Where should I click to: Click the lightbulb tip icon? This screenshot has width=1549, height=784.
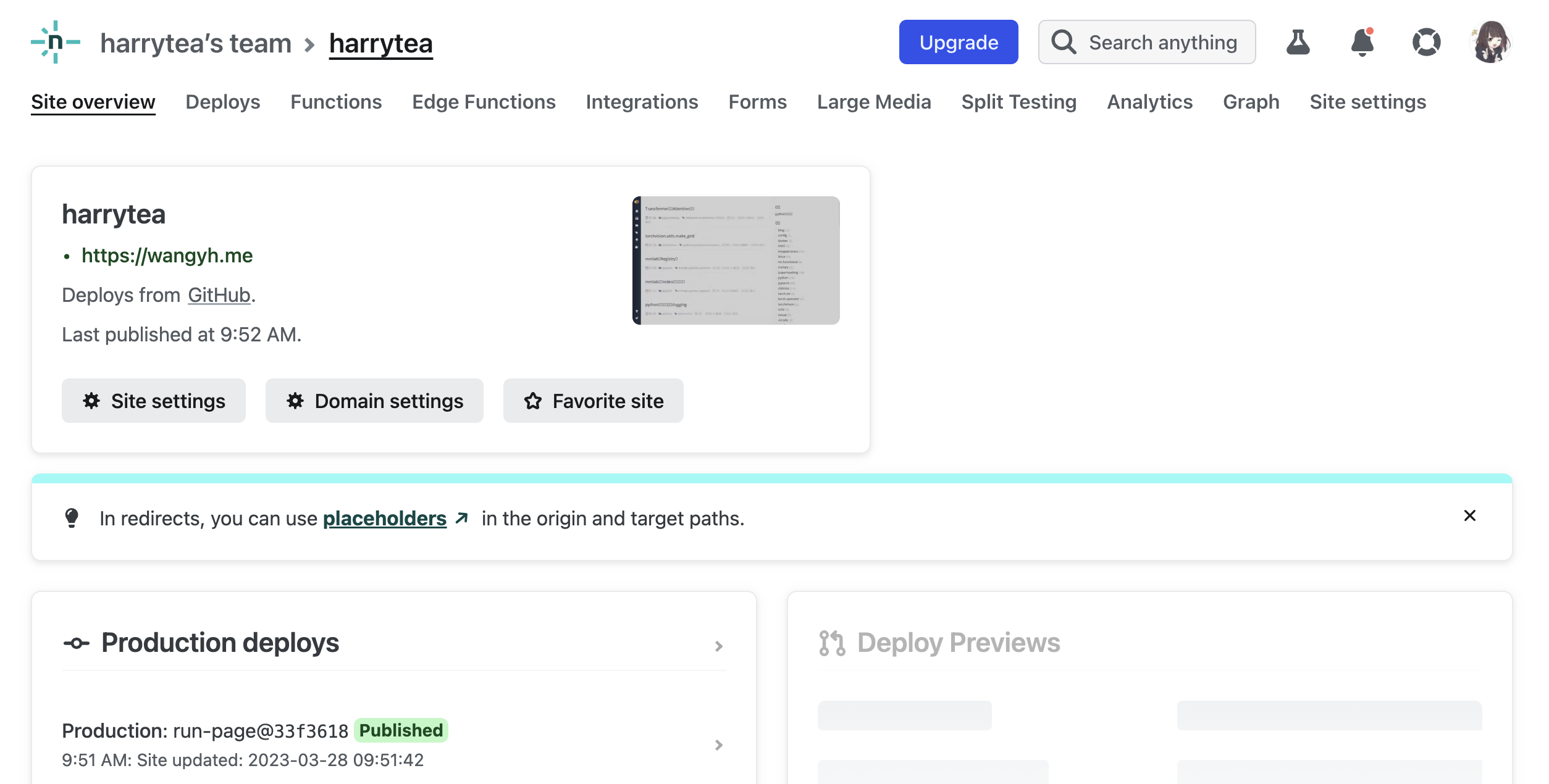(x=72, y=518)
